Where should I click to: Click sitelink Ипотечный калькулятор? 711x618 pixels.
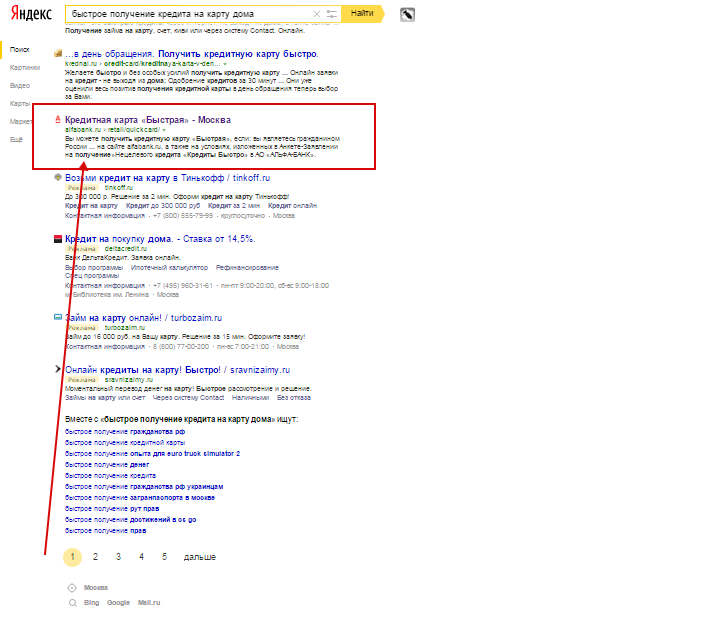169,268
